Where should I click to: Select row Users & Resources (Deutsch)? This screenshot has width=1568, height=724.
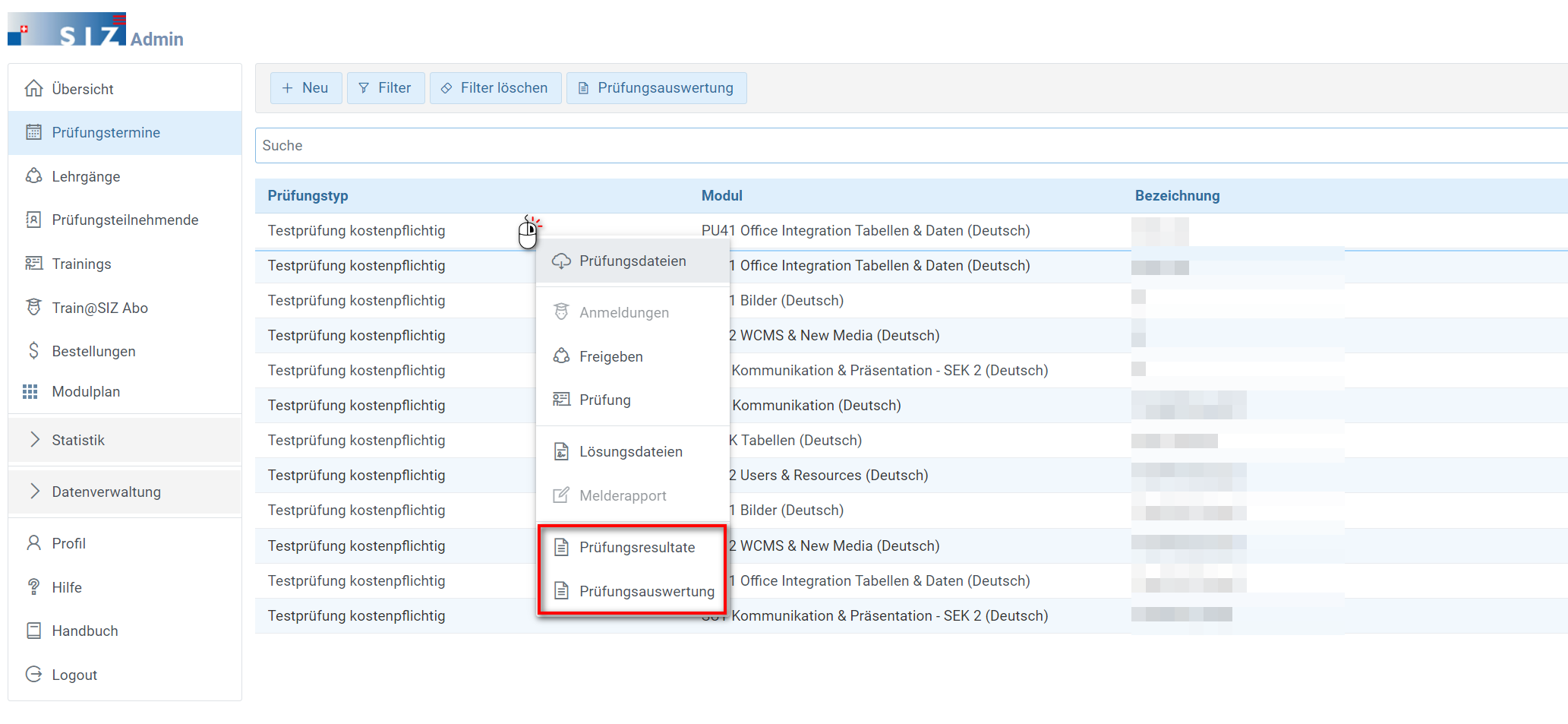tap(911, 475)
